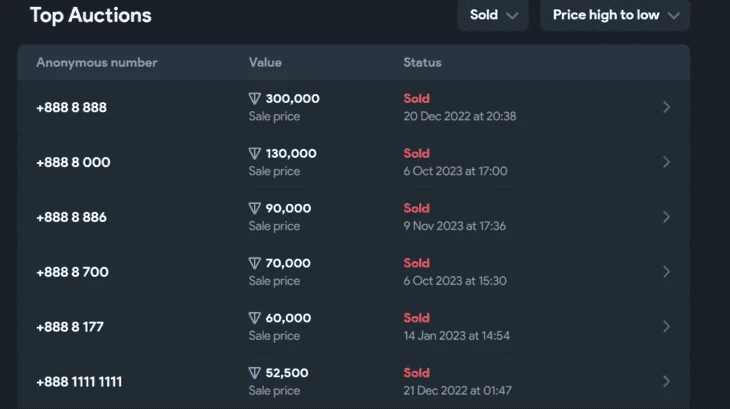Click the chevron for +888 1111 1111
The height and width of the screenshot is (409, 730).
[666, 382]
